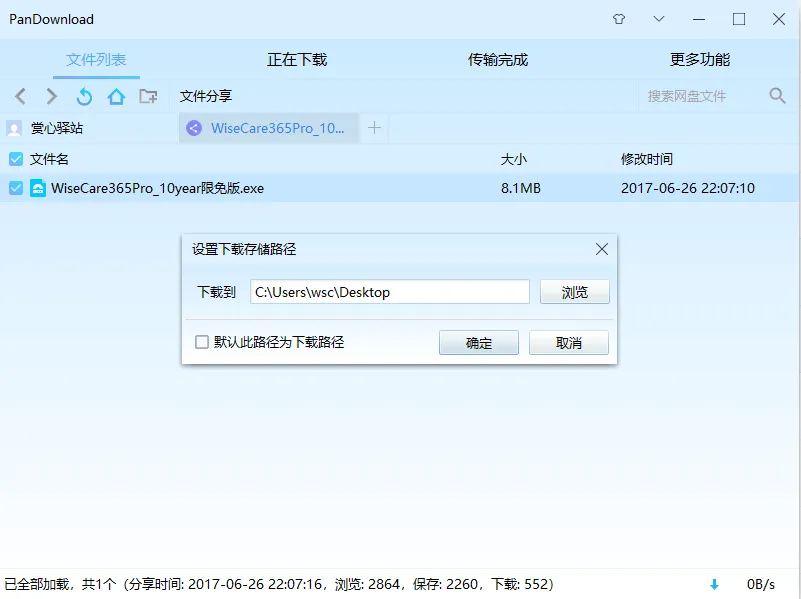This screenshot has height=599, width=801.
Task: Cancel with the 取消 button
Action: [x=569, y=342]
